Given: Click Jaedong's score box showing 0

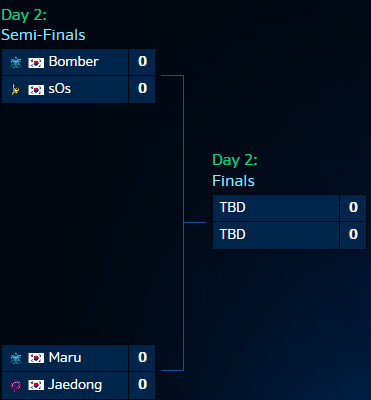Looking at the screenshot, I should [142, 385].
